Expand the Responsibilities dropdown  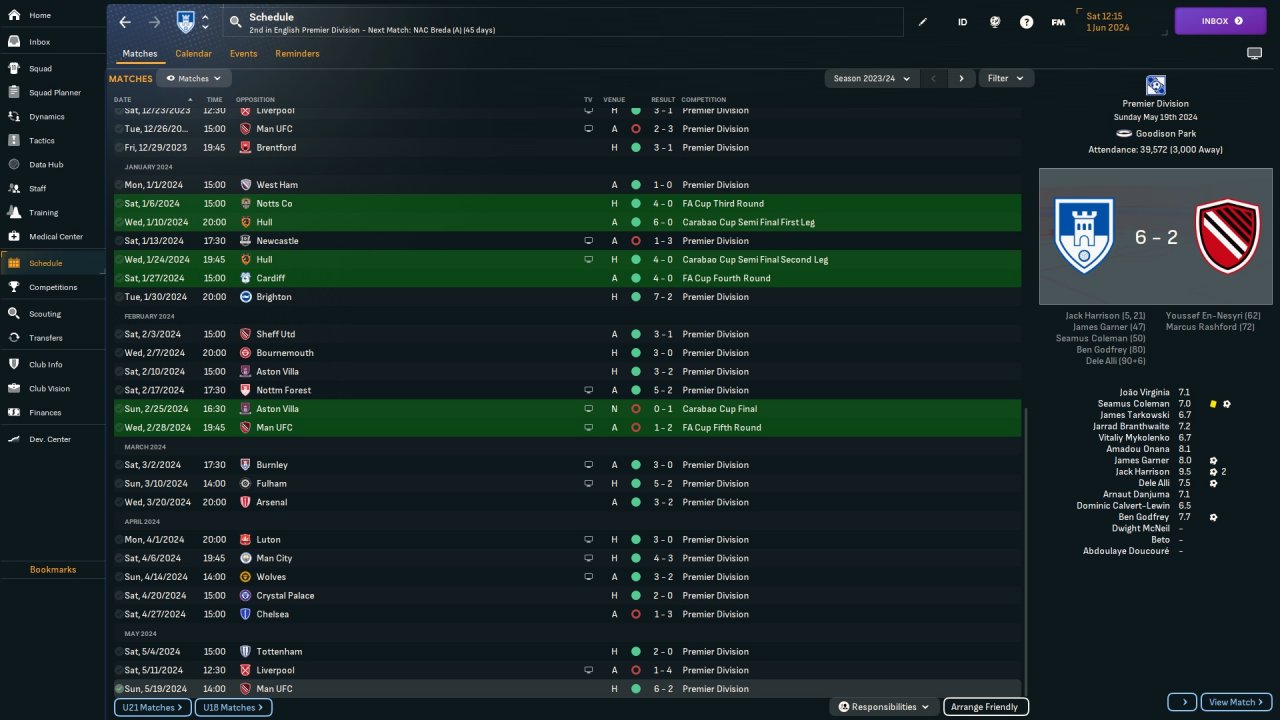click(883, 707)
